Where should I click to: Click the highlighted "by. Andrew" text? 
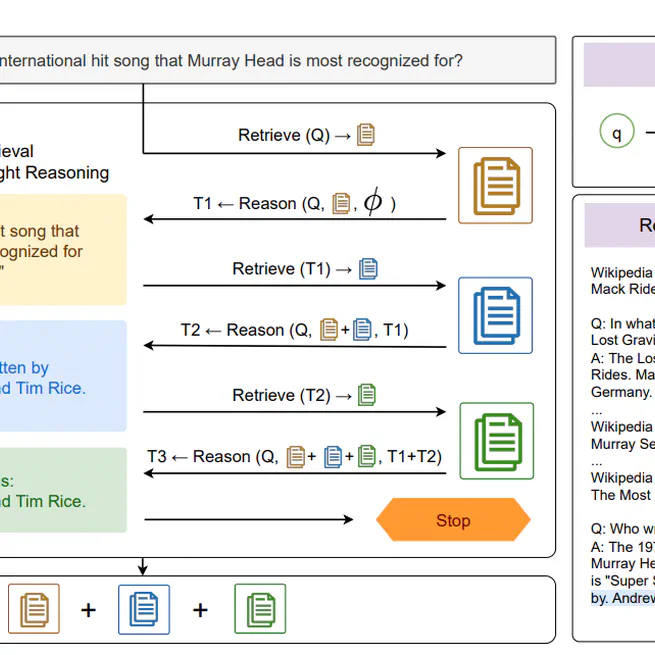point(622,598)
